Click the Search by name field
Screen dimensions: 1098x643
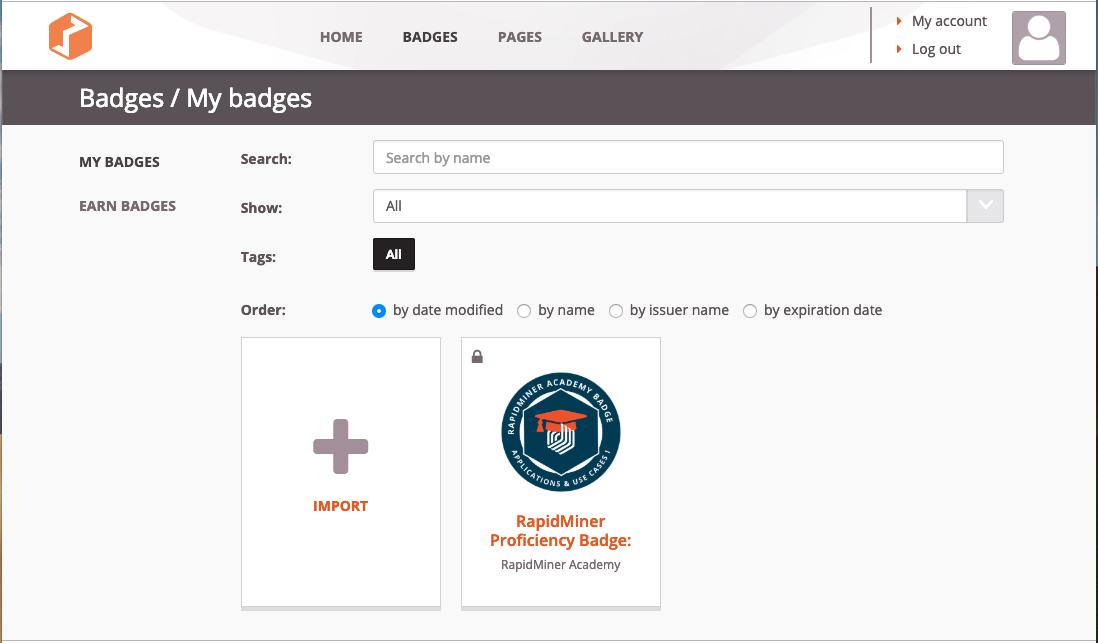(x=688, y=157)
